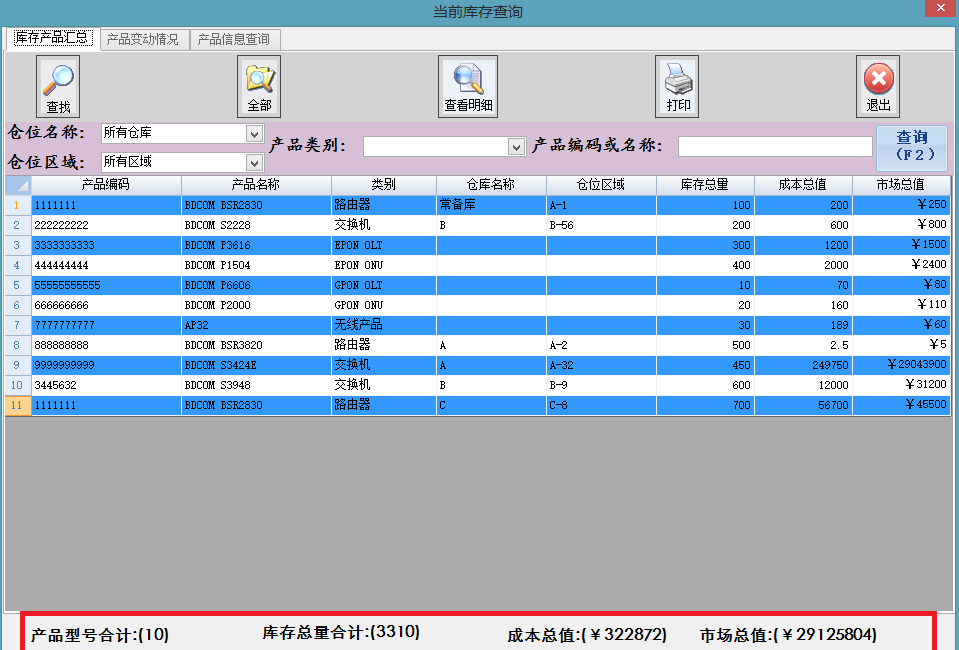This screenshot has width=959, height=650.
Task: Select row header number 4
Action: 18,265
